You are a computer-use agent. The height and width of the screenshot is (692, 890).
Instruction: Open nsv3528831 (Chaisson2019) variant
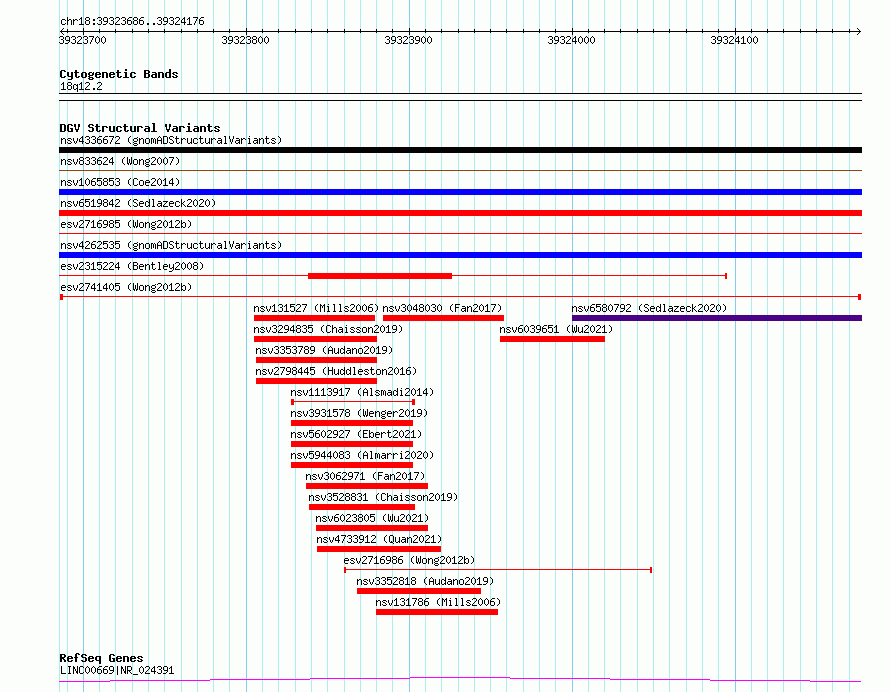pyautogui.click(x=383, y=497)
